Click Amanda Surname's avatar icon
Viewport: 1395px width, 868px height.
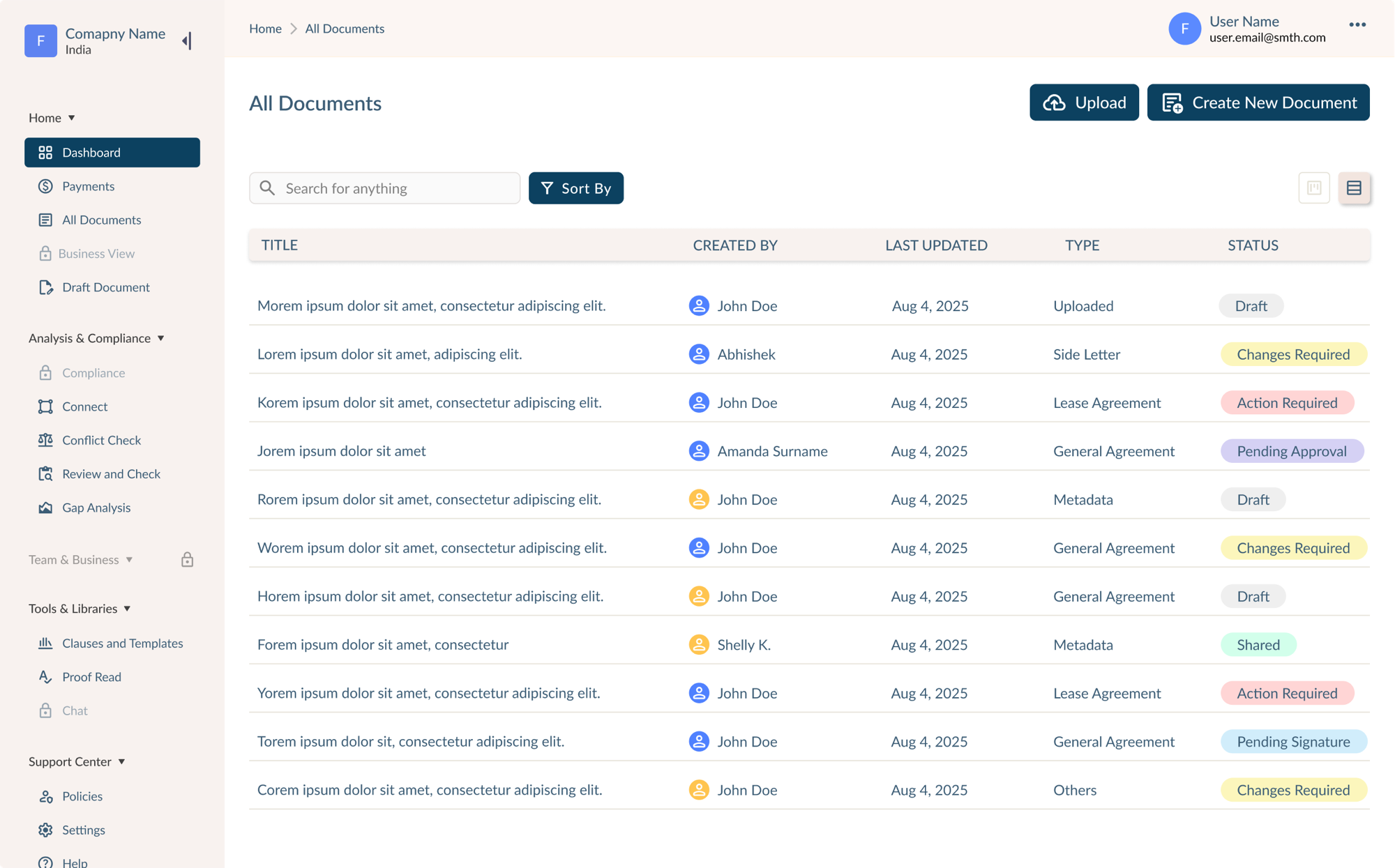pyautogui.click(x=699, y=451)
